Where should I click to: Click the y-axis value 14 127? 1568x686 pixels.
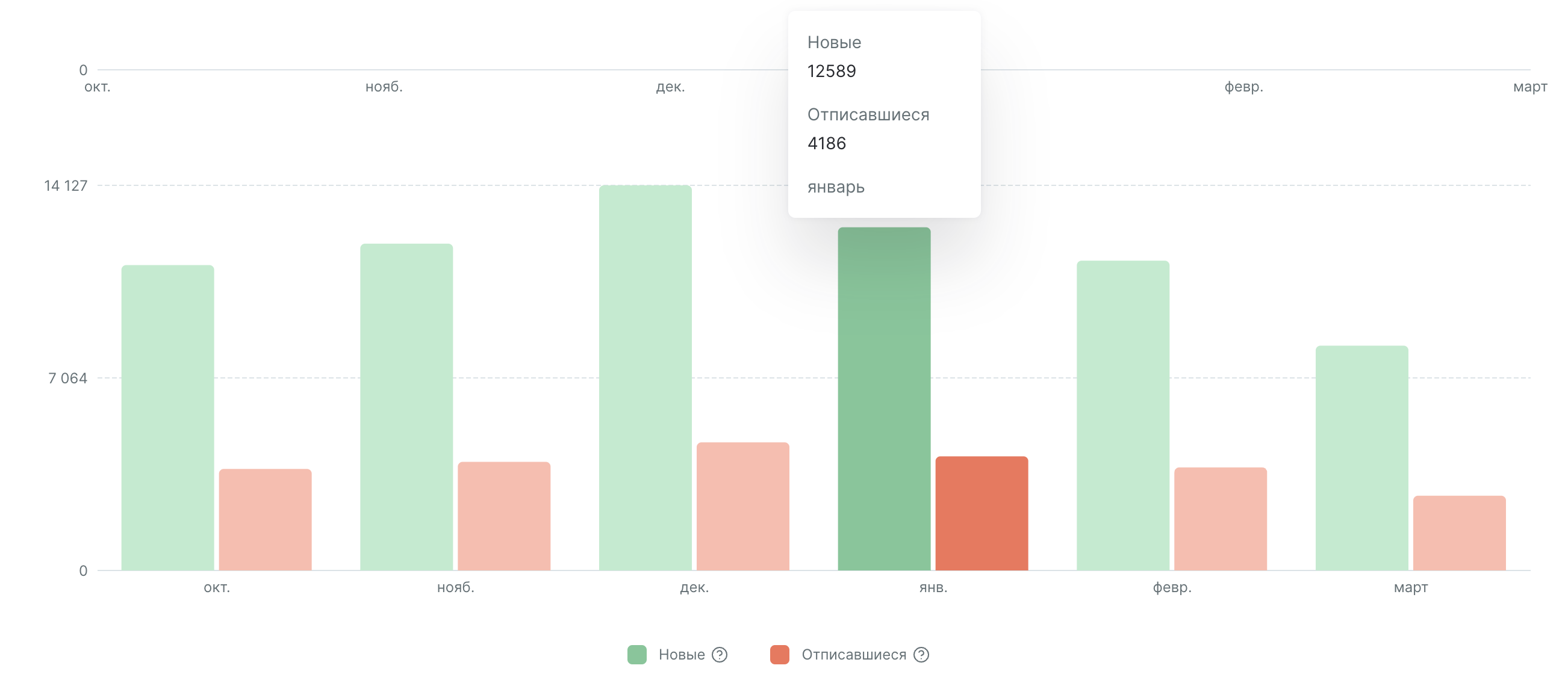66,185
